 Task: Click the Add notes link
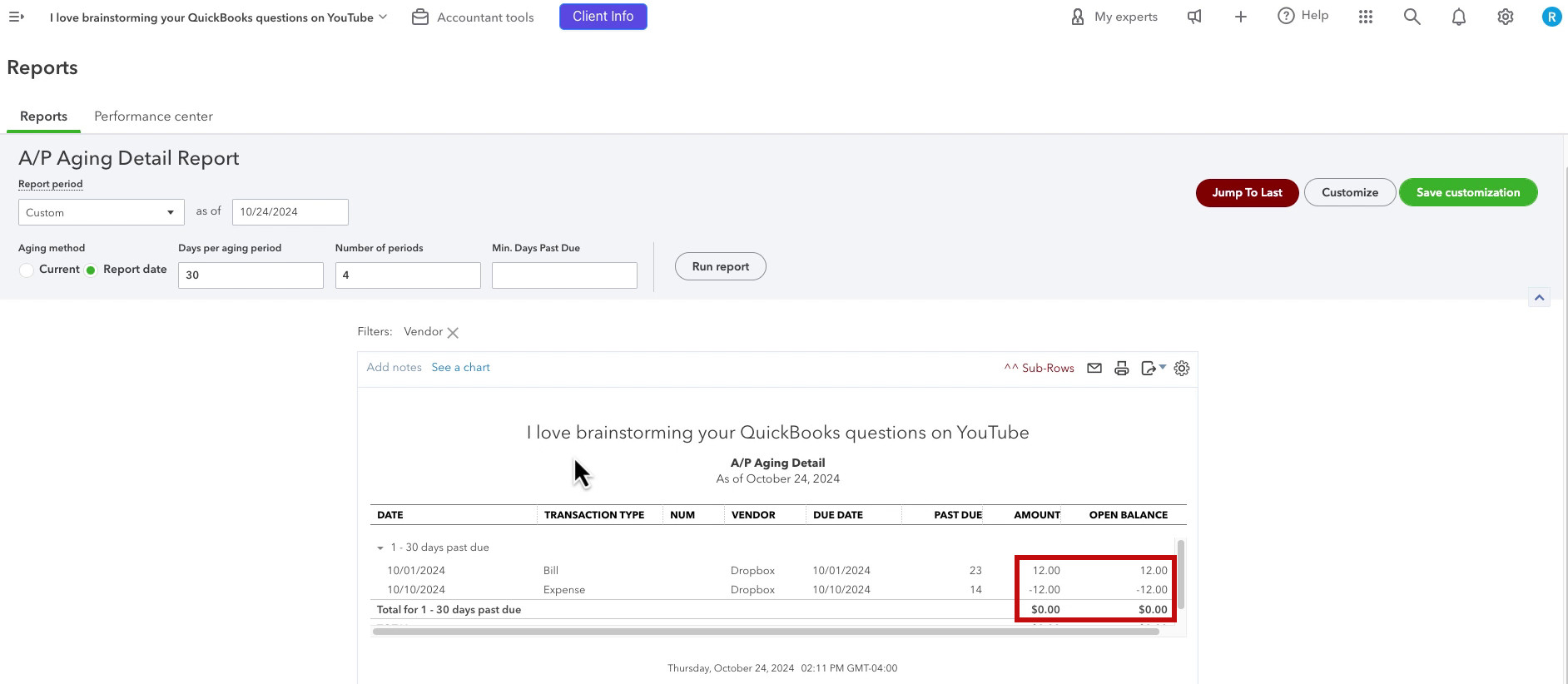pos(394,368)
